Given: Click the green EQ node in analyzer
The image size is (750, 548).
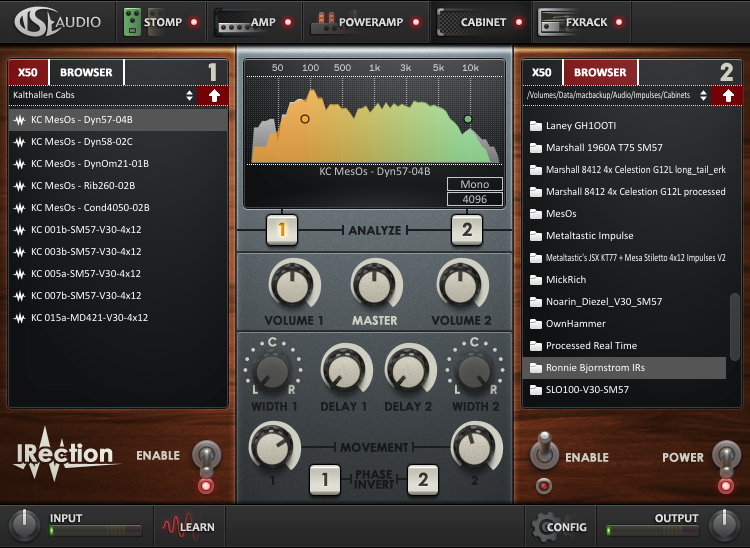Looking at the screenshot, I should [x=468, y=119].
